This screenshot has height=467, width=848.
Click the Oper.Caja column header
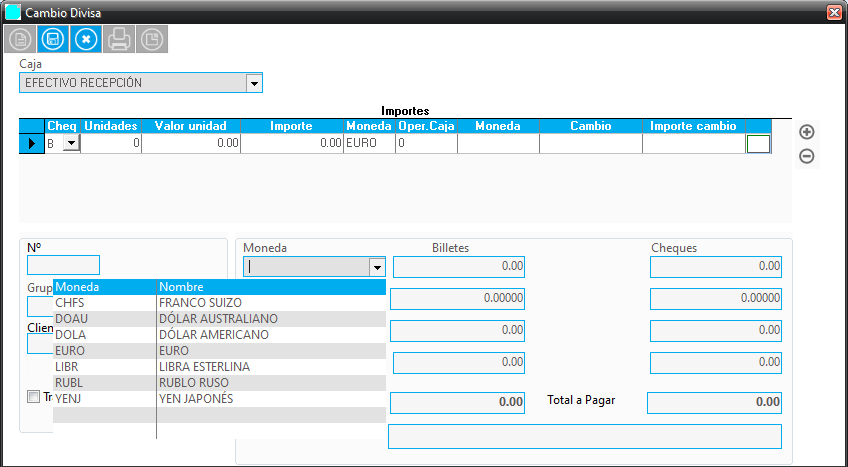(426, 126)
